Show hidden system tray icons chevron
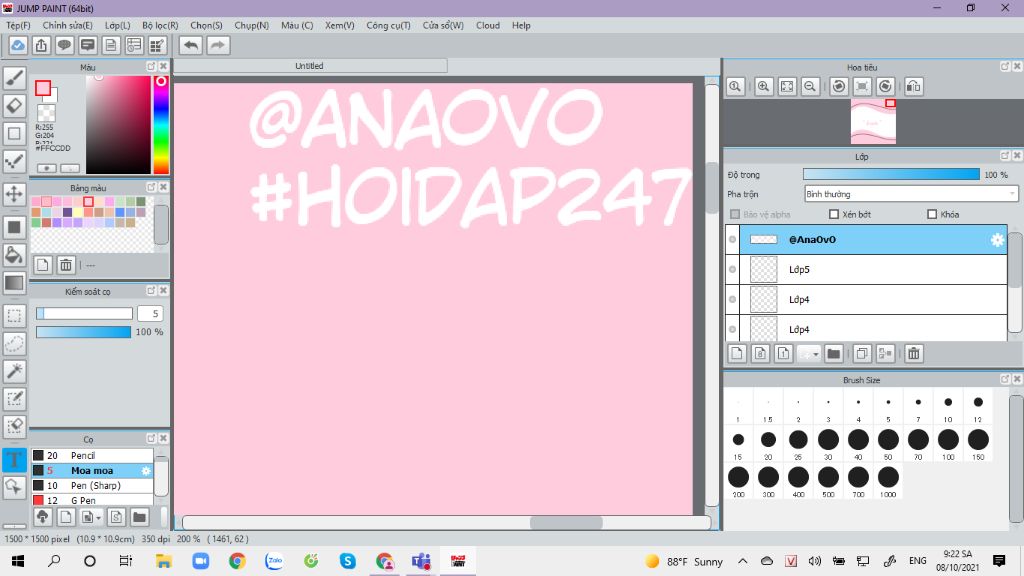This screenshot has width=1024, height=576. [743, 561]
